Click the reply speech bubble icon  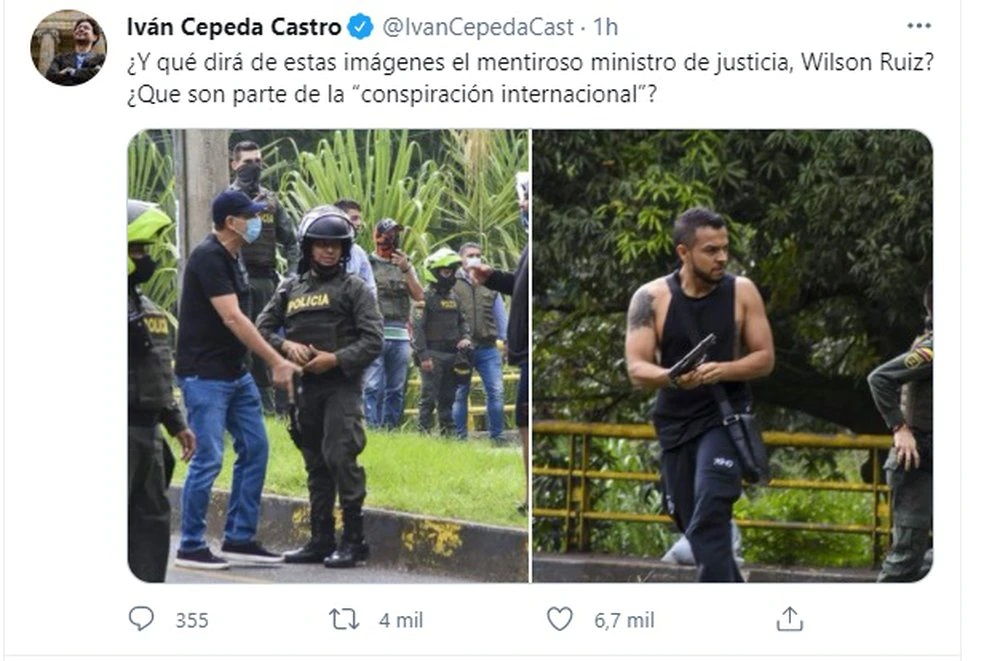(141, 619)
